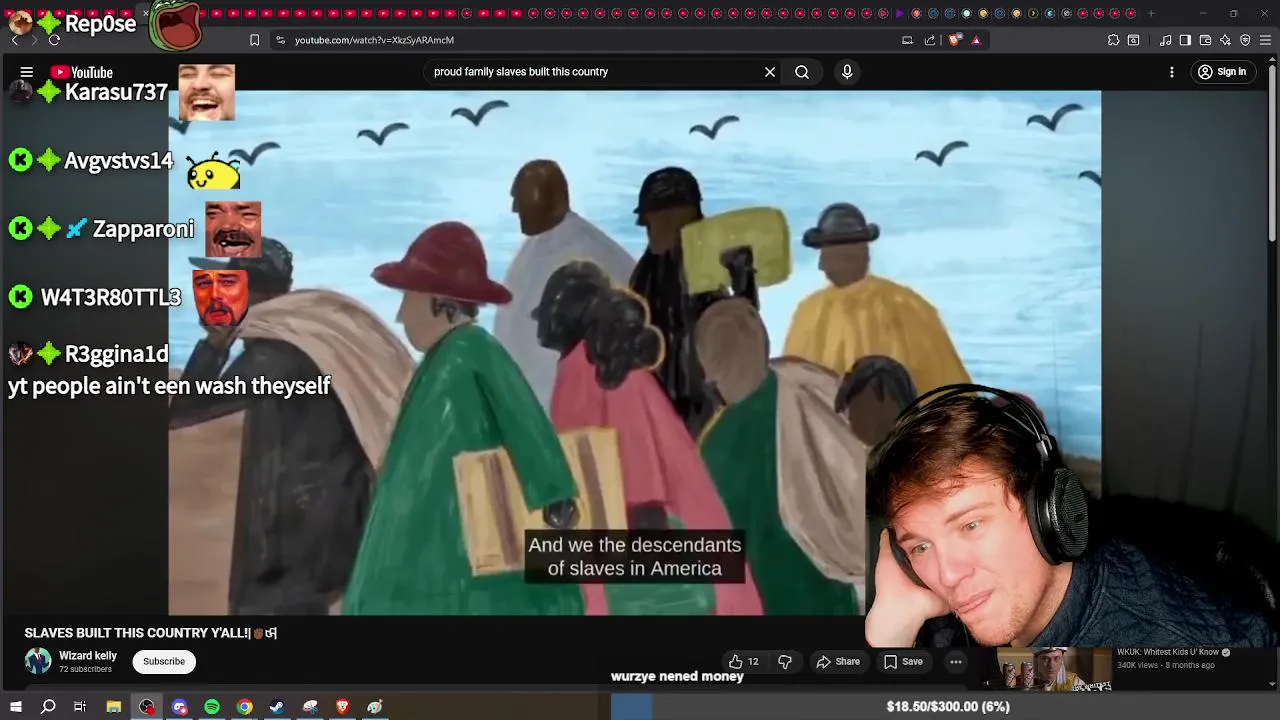Share the video
Viewport: 1280px width, 720px height.
coord(838,661)
